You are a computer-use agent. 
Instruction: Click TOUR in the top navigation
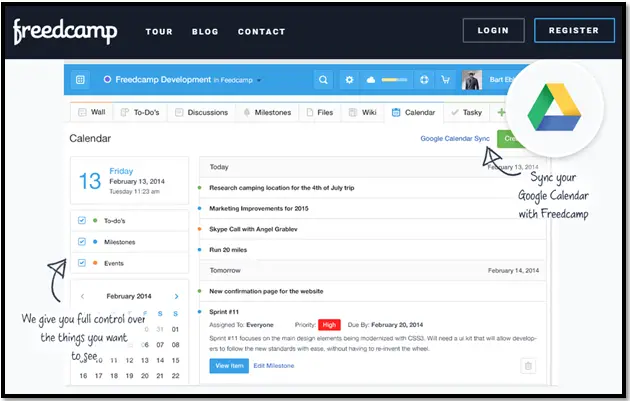click(x=159, y=31)
